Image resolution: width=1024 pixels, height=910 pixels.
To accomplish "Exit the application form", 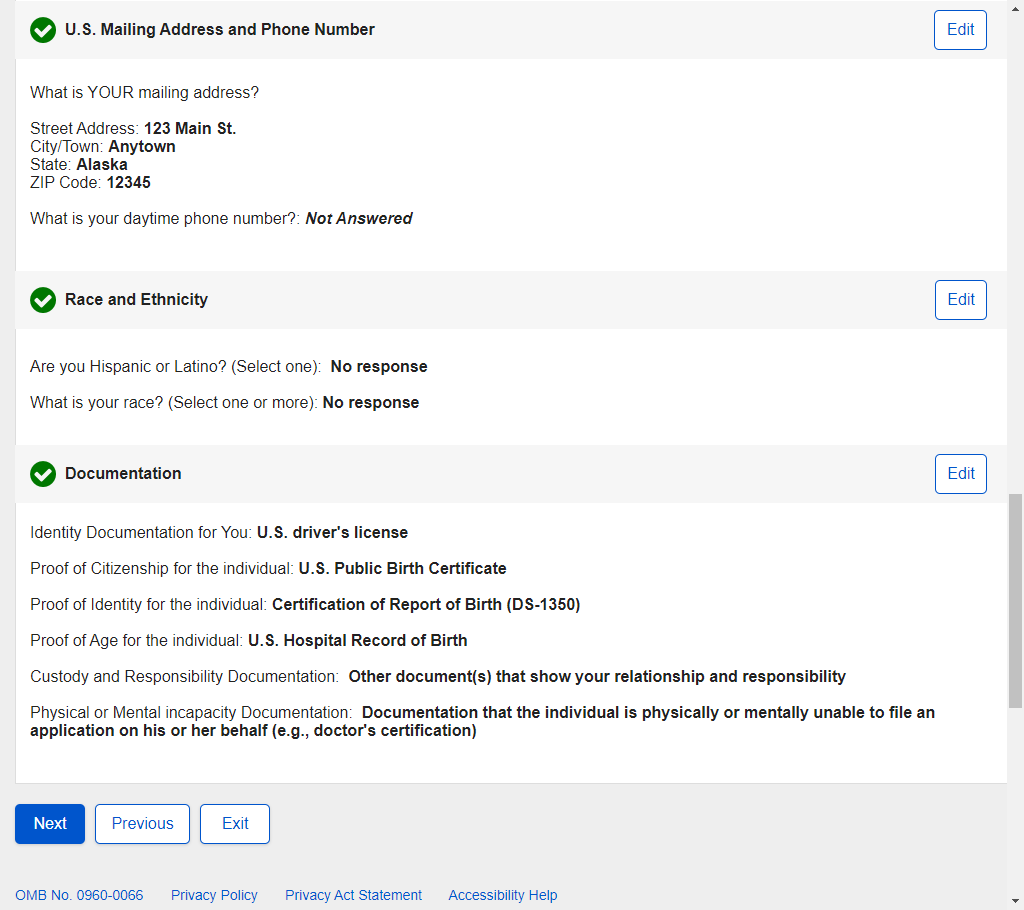I will tap(235, 824).
